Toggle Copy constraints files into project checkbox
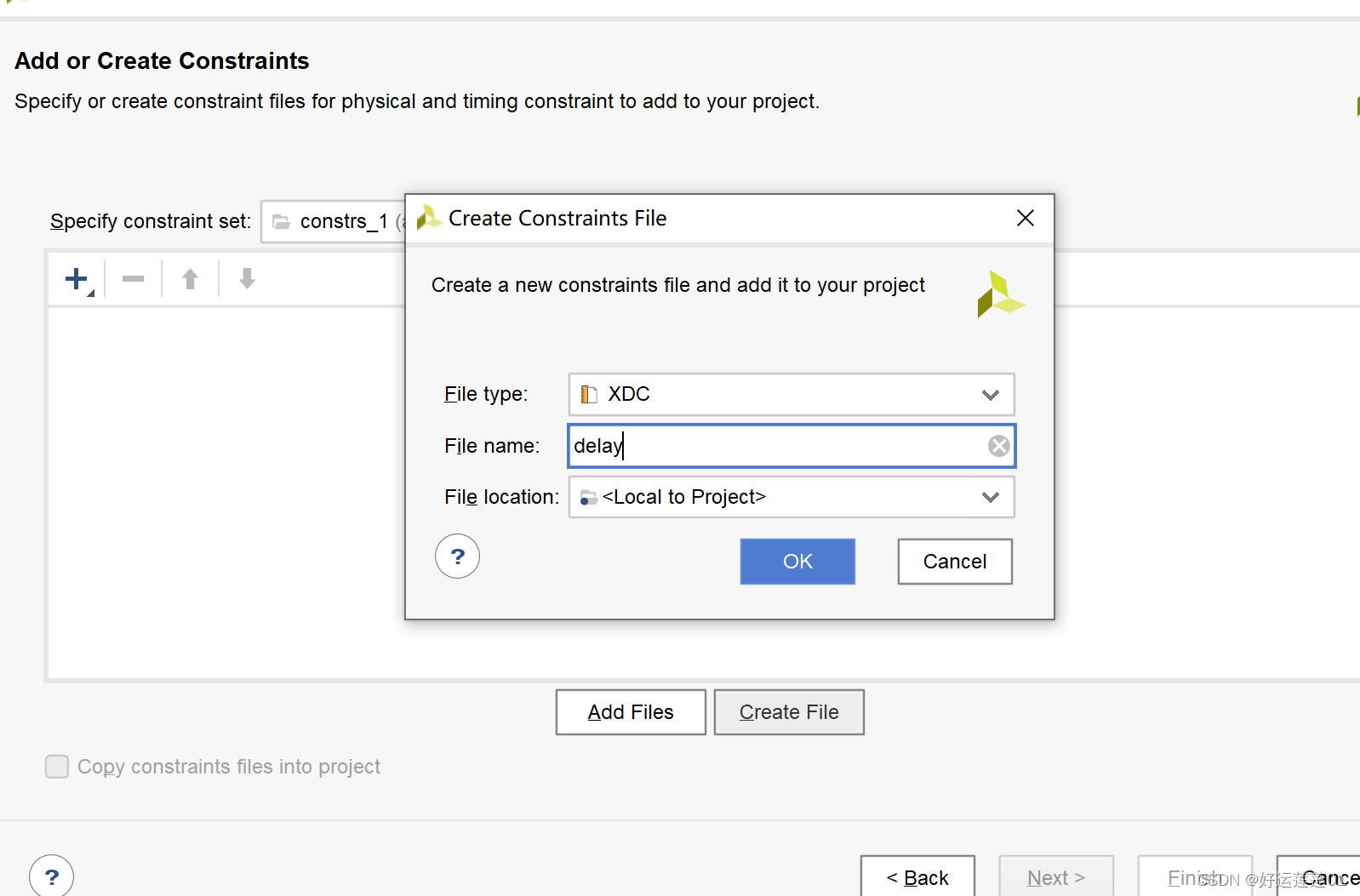 tap(57, 767)
